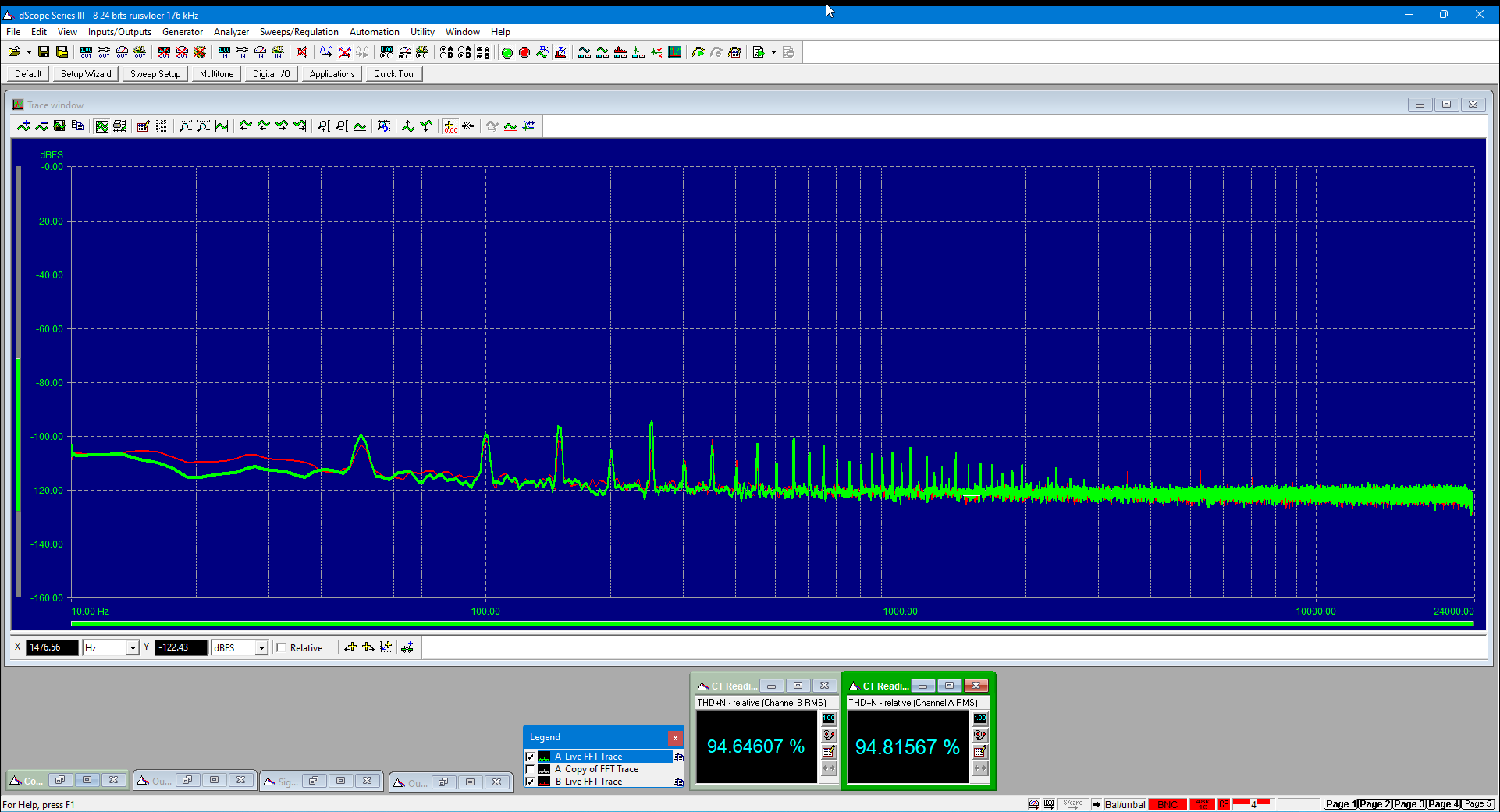Close the Legend panel
The width and height of the screenshot is (1500, 812).
click(x=675, y=737)
